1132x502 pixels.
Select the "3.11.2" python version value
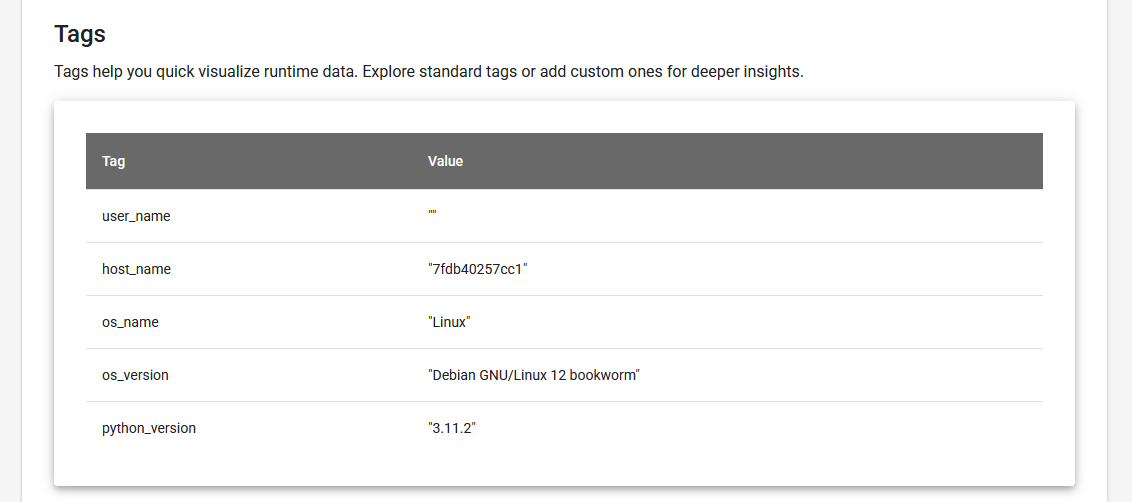451,428
